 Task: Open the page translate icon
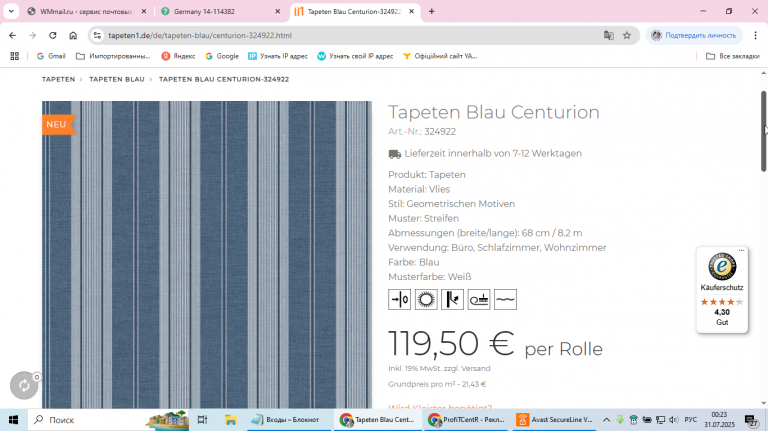(x=608, y=35)
